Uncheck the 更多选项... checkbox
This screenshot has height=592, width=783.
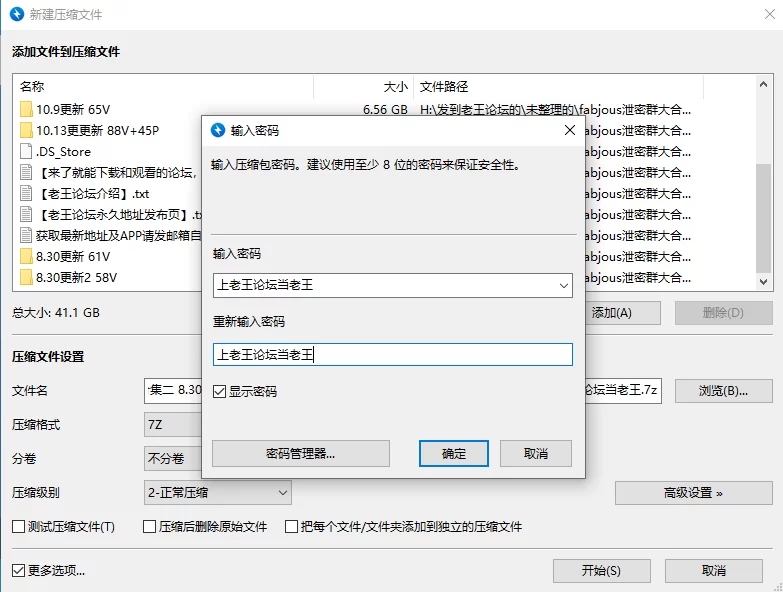tap(18, 571)
